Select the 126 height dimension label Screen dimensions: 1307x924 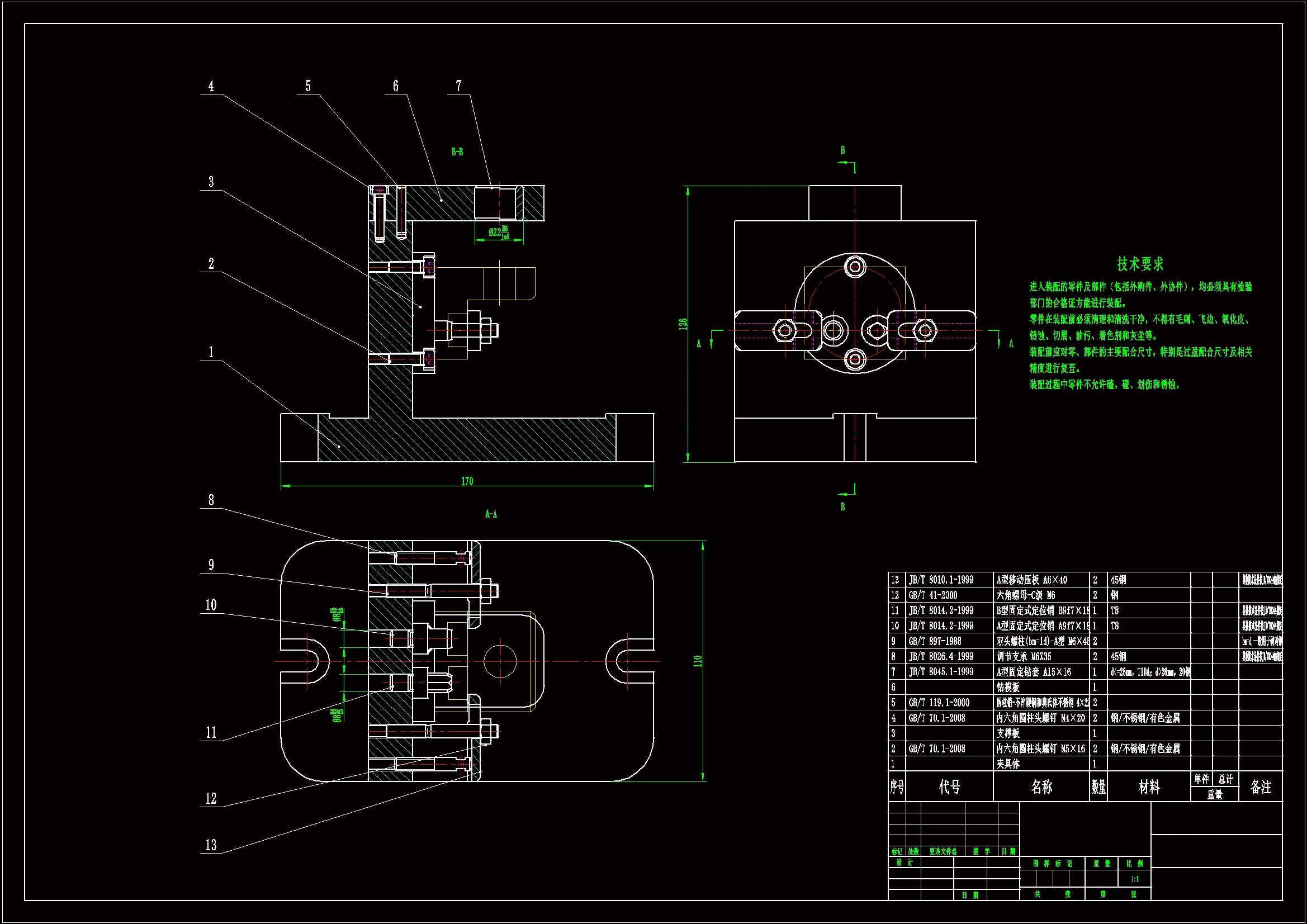pos(683,323)
